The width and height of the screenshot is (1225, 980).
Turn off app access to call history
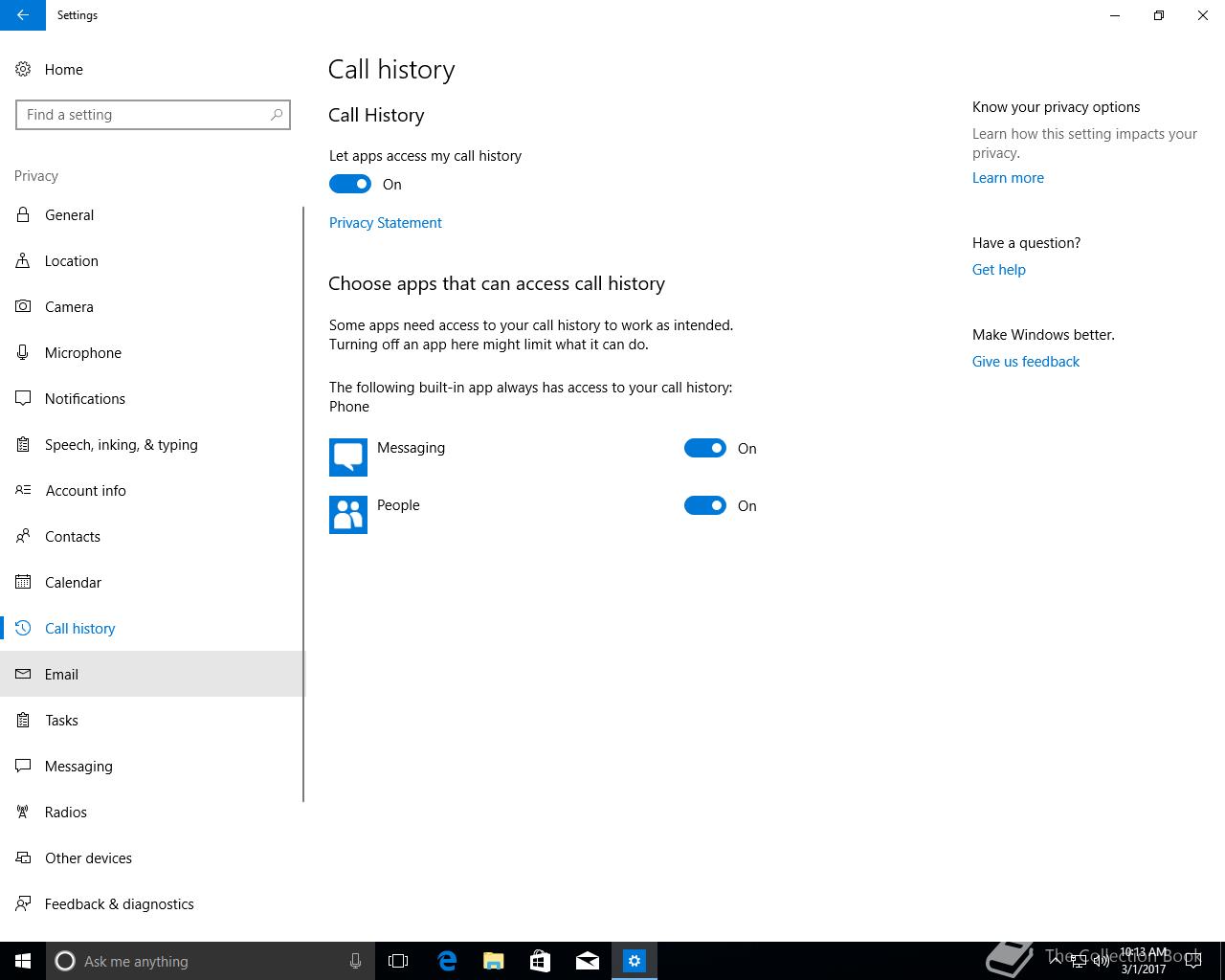click(350, 184)
